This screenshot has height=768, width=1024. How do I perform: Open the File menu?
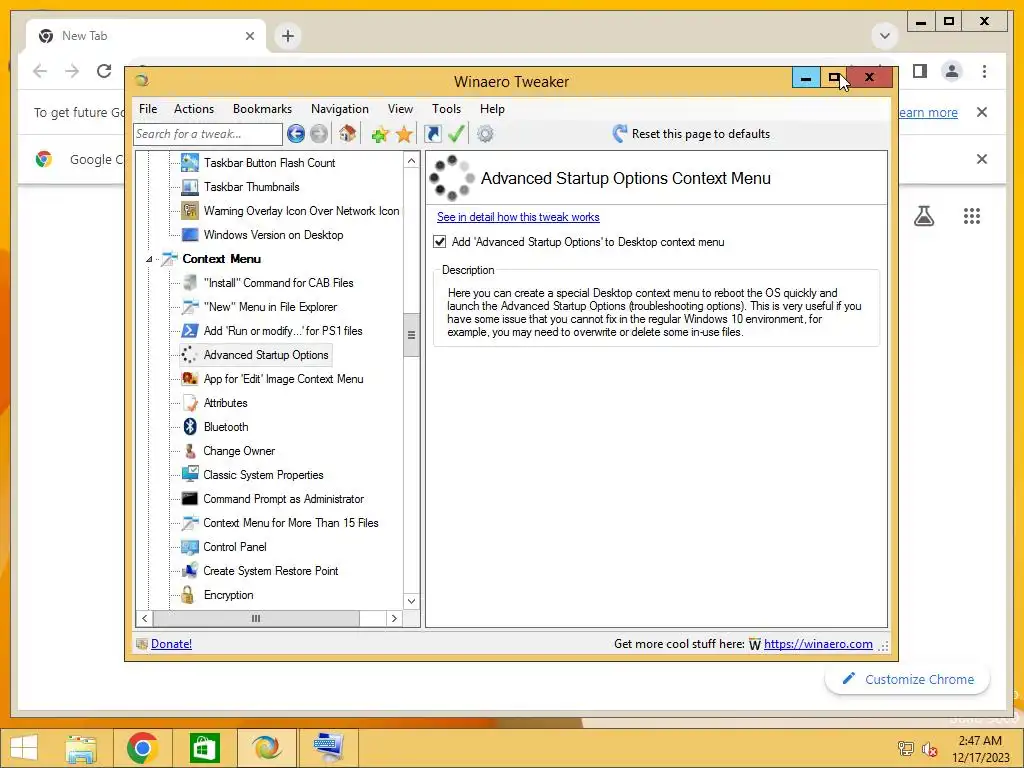point(148,109)
